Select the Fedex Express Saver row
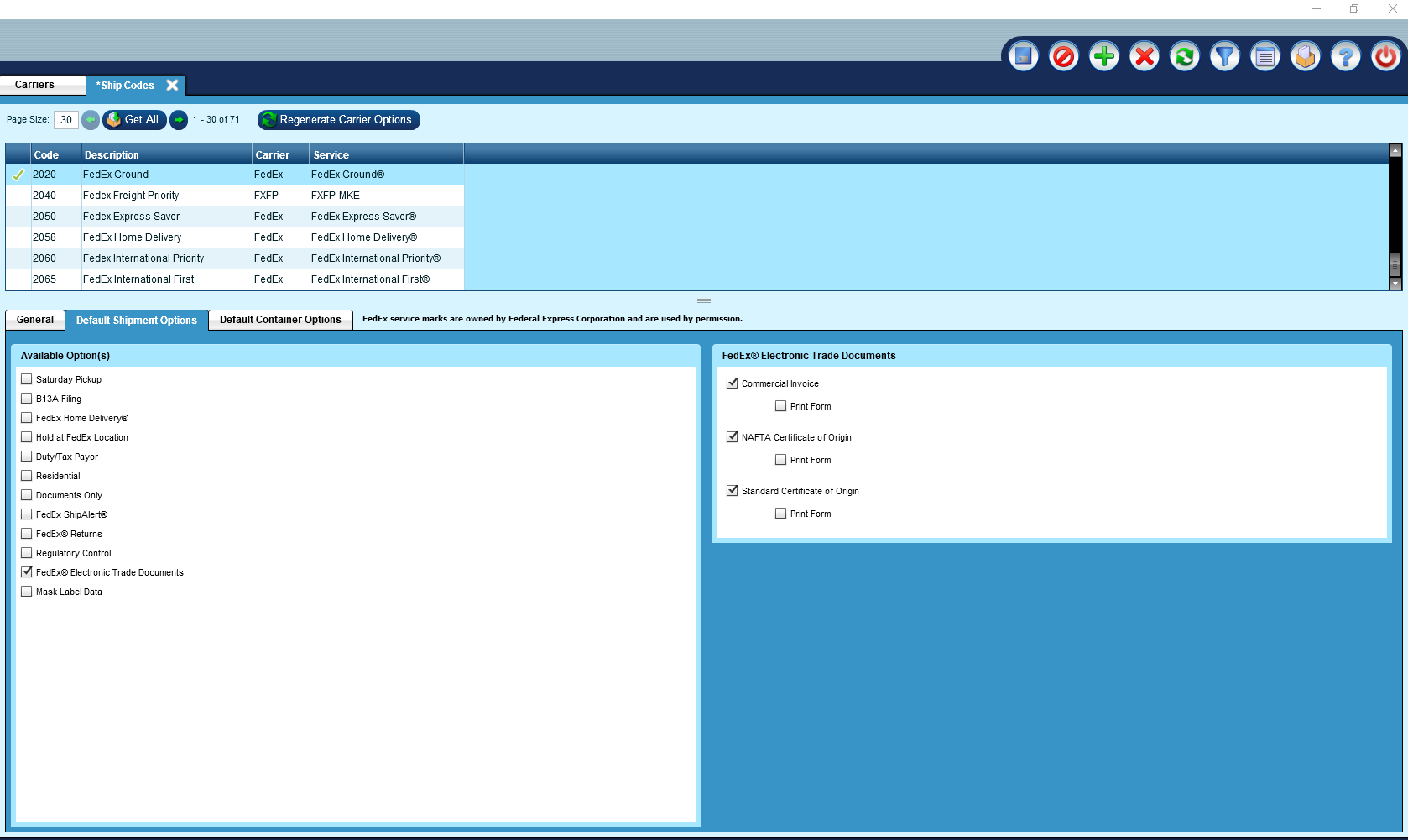1408x840 pixels. pyautogui.click(x=235, y=217)
